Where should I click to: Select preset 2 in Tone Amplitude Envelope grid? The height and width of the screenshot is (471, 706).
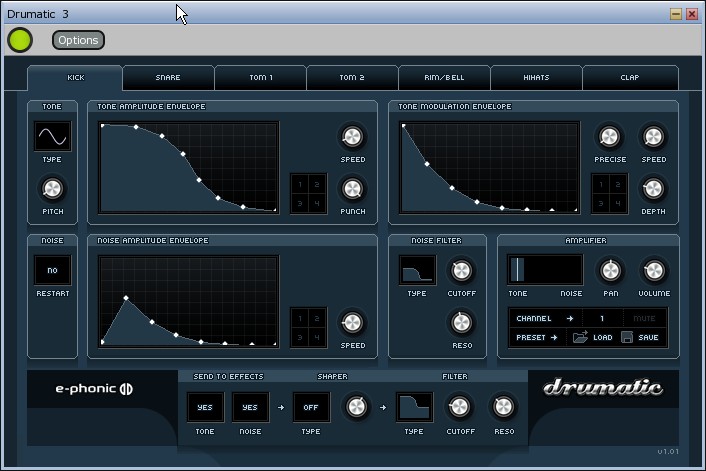click(317, 184)
